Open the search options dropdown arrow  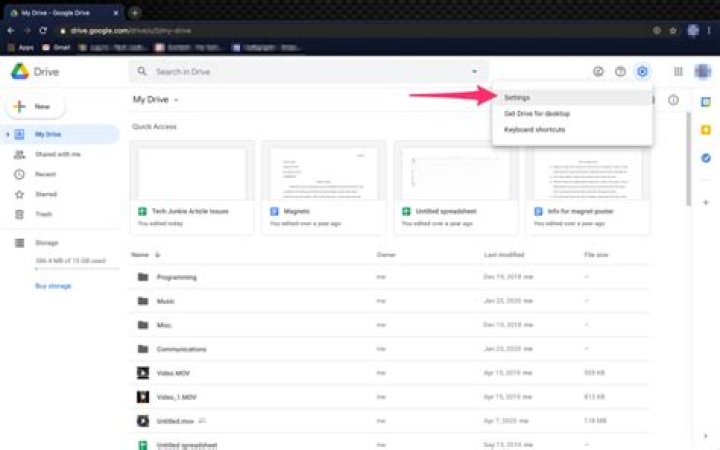[474, 72]
